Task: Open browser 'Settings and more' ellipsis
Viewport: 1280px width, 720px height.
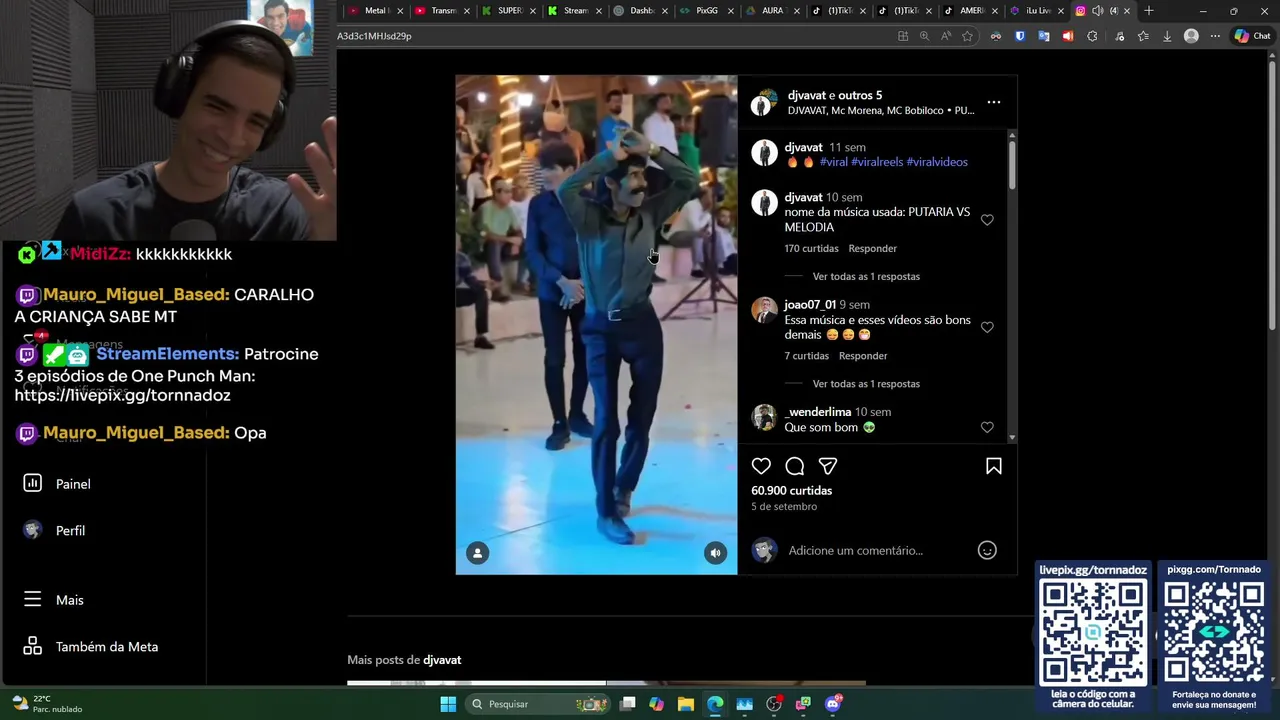Action: (1215, 36)
